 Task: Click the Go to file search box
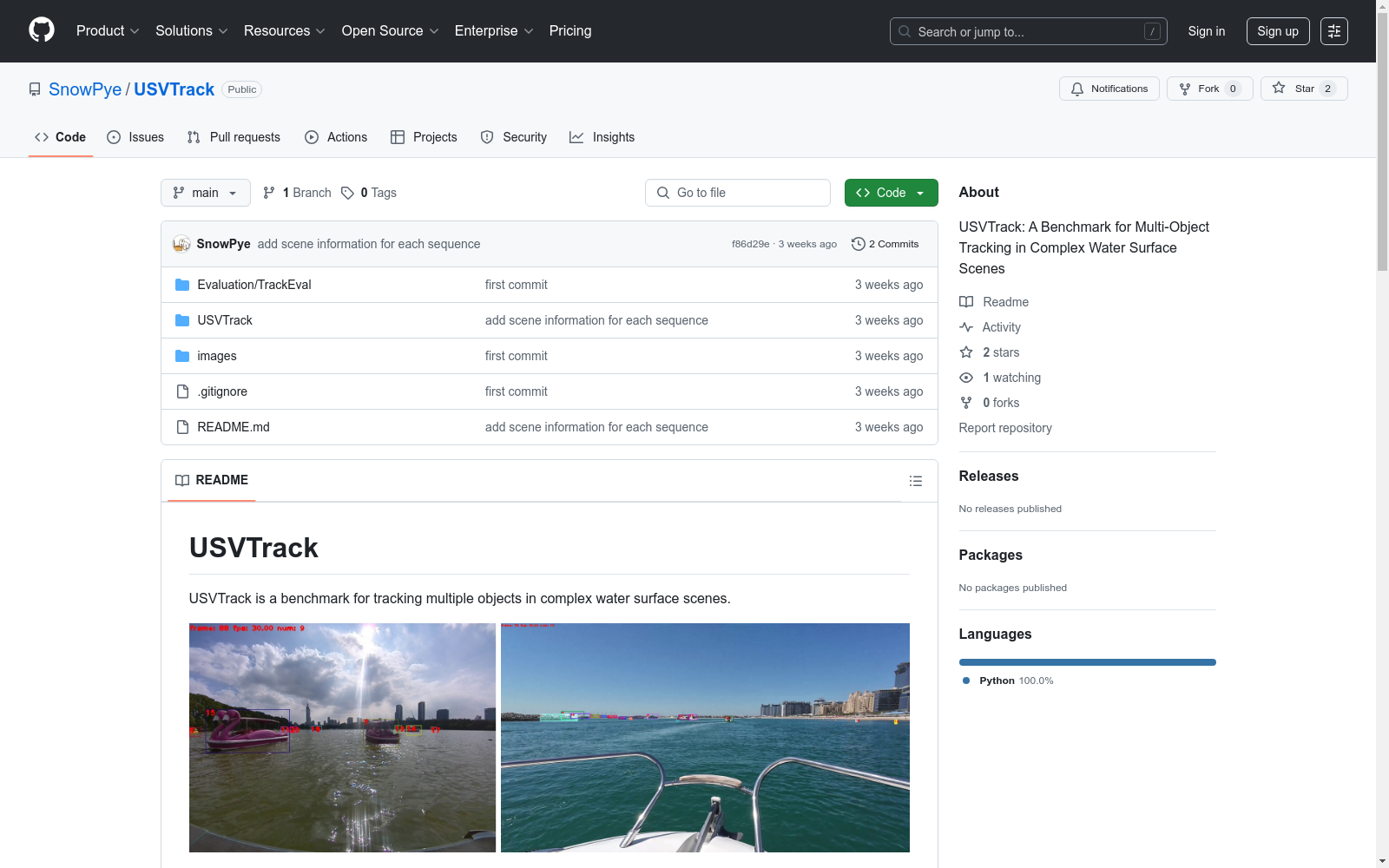point(738,193)
